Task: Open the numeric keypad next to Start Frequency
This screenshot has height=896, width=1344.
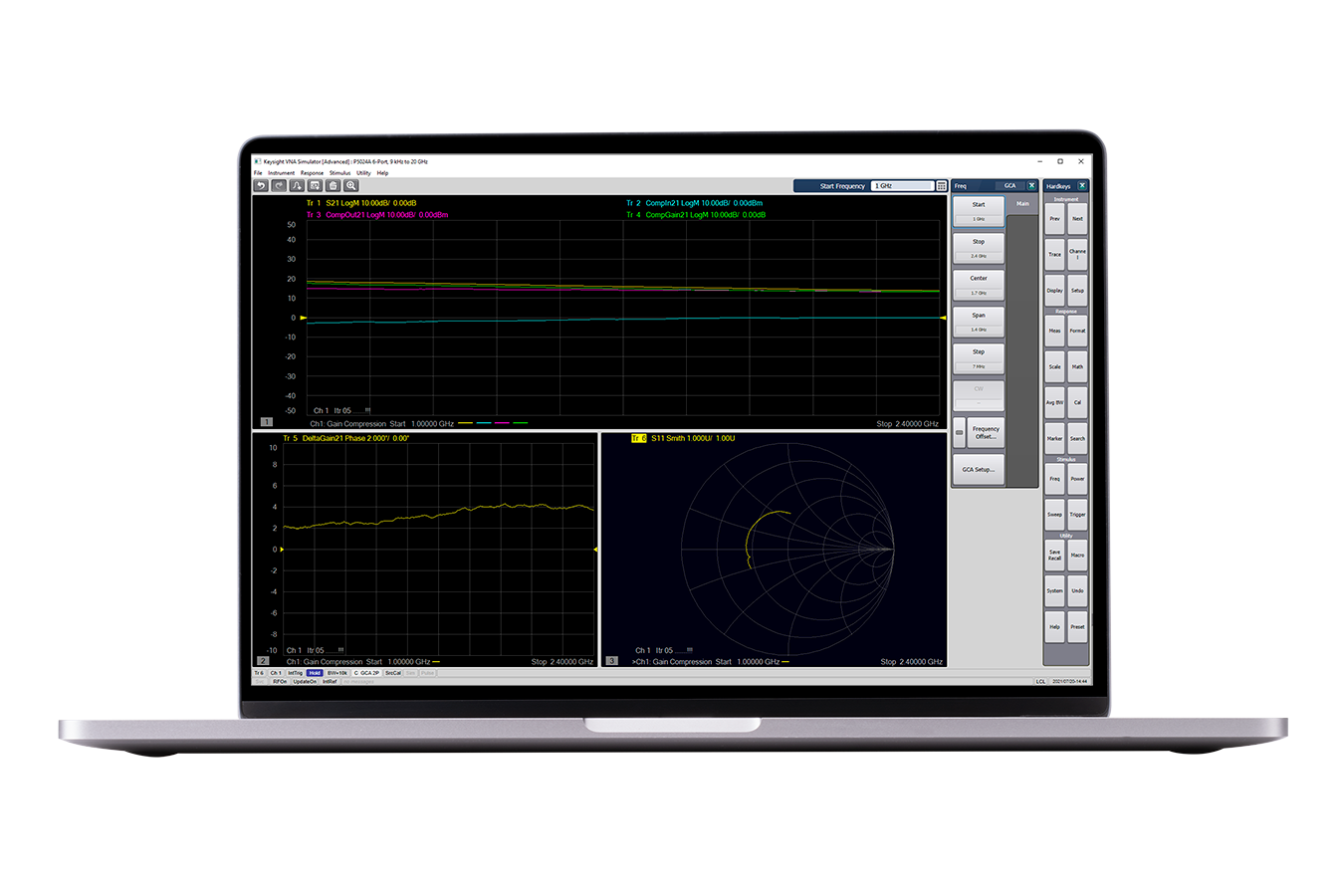Action: [x=941, y=186]
